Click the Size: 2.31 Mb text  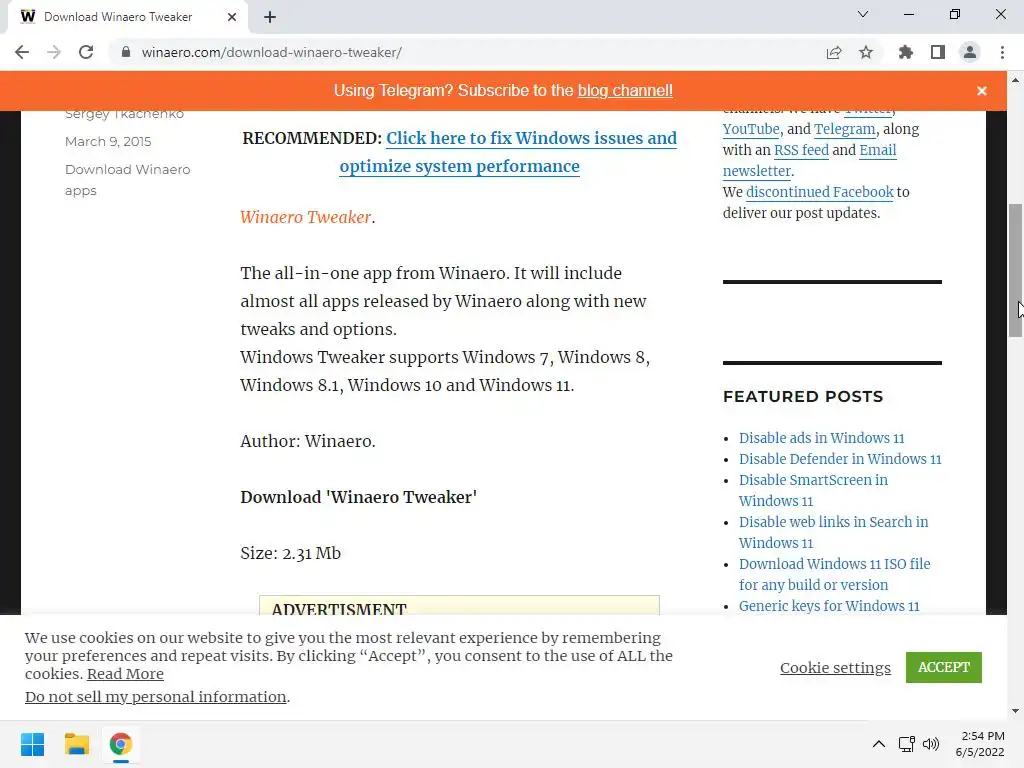(x=291, y=553)
